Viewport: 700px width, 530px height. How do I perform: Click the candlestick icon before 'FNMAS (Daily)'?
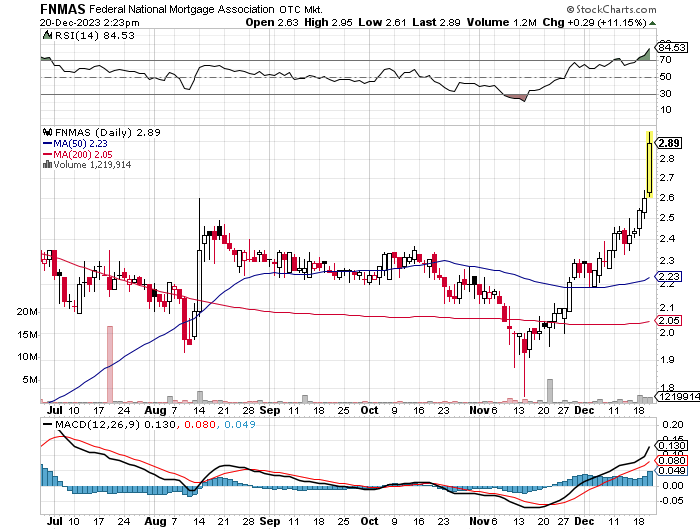[47, 132]
